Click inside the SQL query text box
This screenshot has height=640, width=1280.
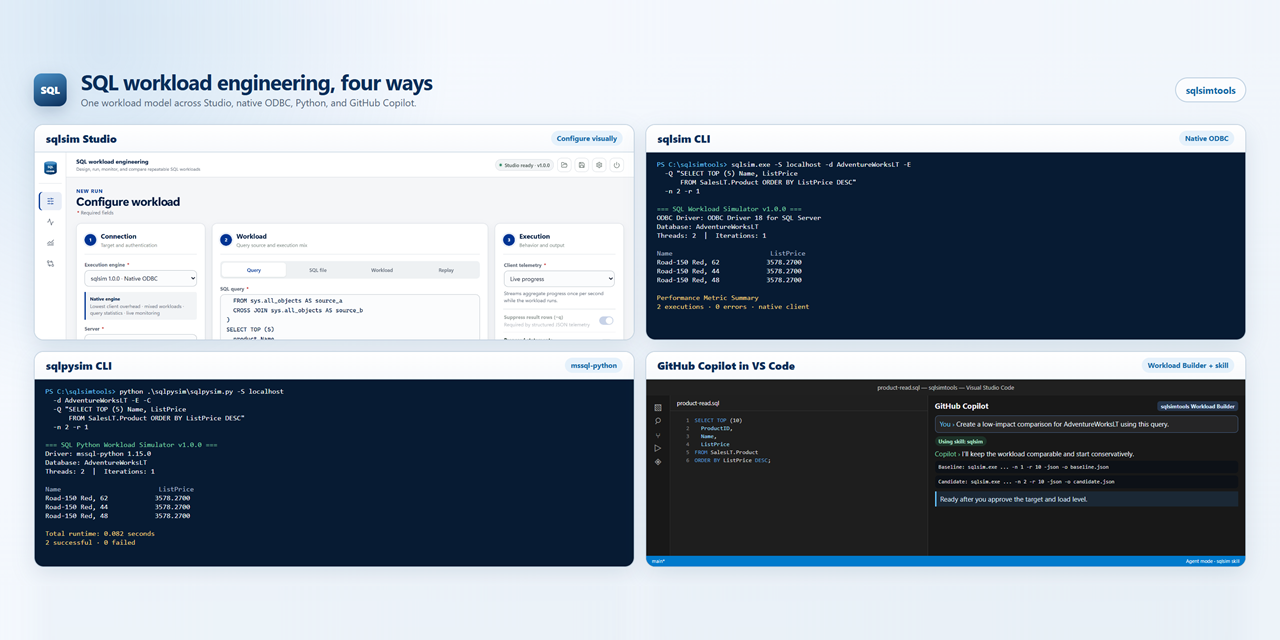350,318
